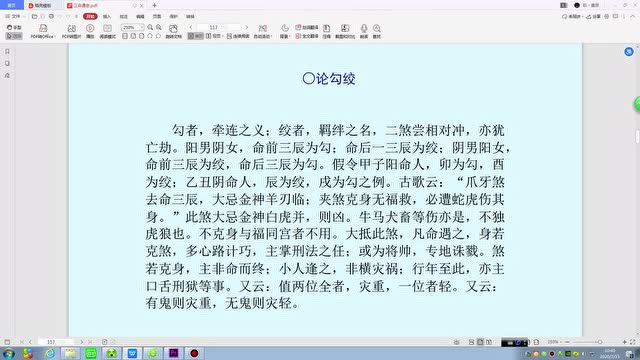Enter fullscreen from status bar
Image resolution: width=640 pixels, height=360 pixels.
point(632,342)
